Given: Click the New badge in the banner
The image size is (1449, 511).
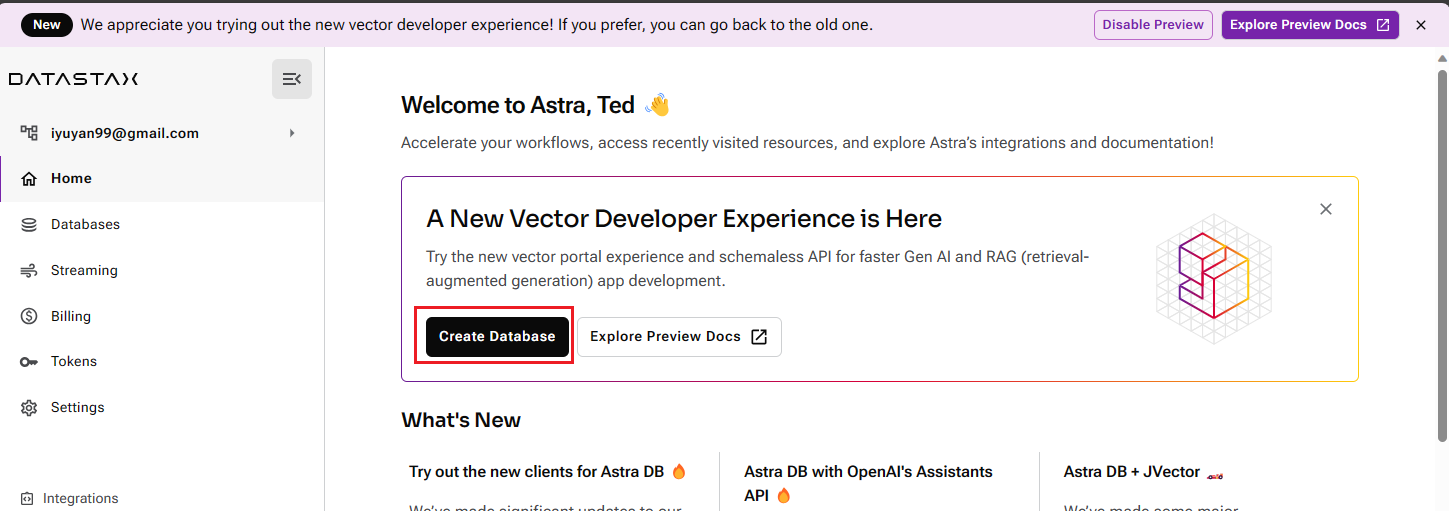Looking at the screenshot, I should (x=47, y=25).
